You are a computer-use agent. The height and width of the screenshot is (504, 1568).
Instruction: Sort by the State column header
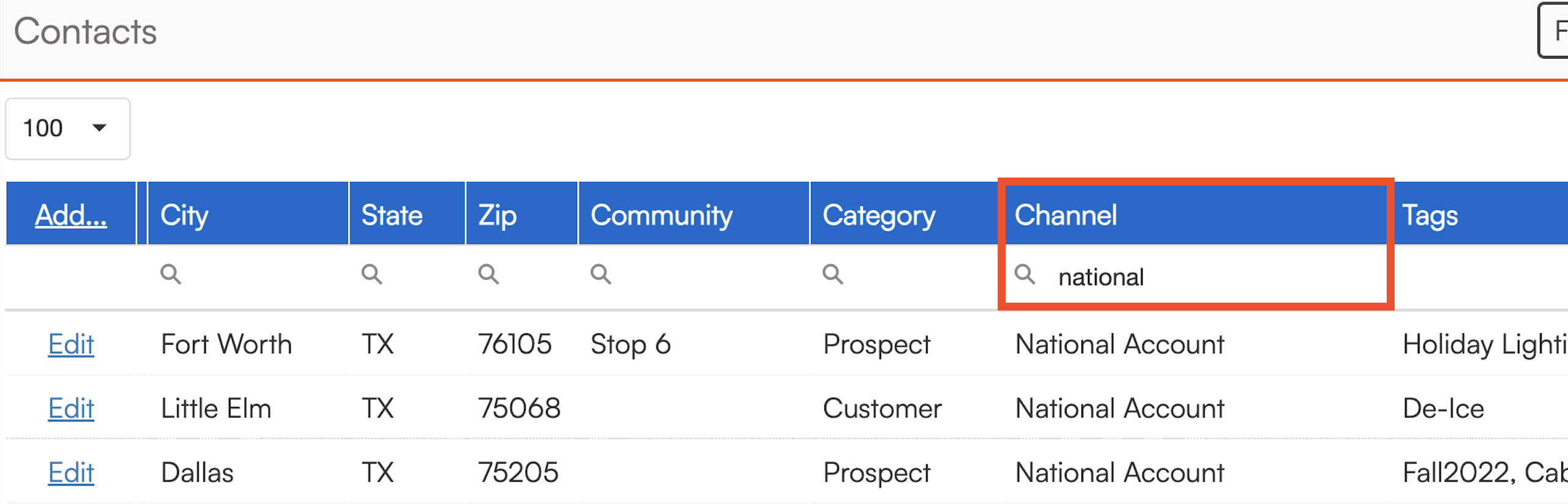click(x=392, y=215)
